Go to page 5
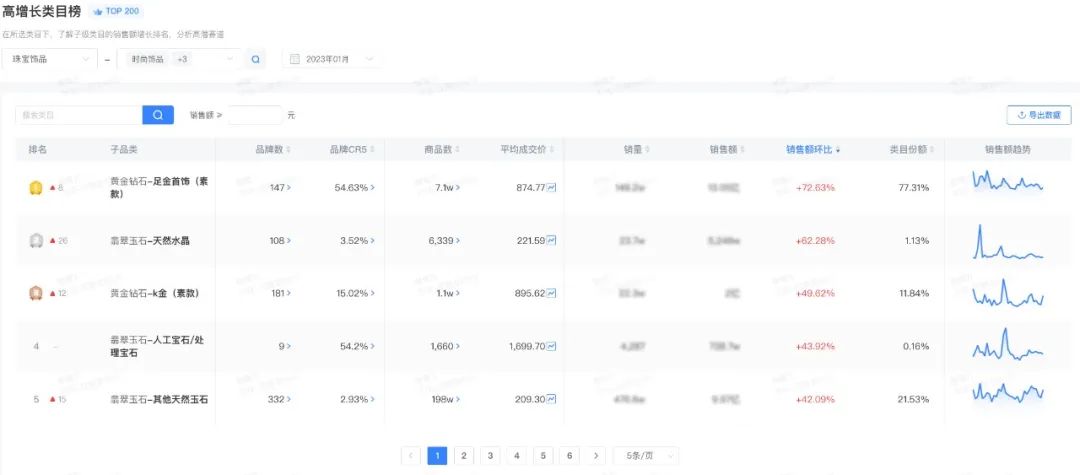The image size is (1080, 475). click(x=543, y=456)
